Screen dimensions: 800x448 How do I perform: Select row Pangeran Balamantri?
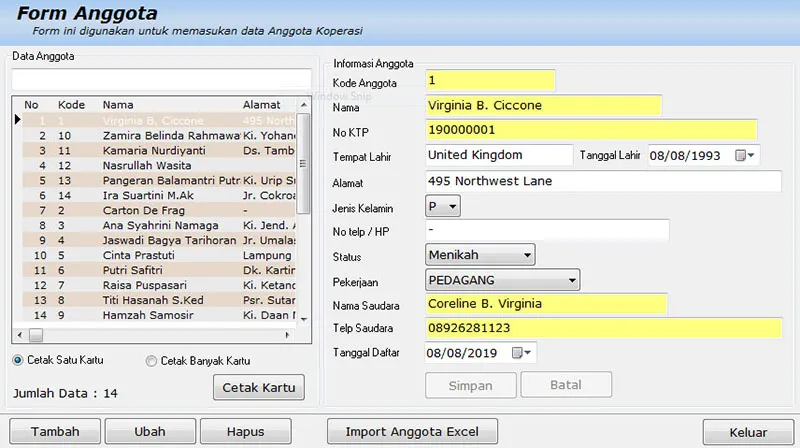159,181
